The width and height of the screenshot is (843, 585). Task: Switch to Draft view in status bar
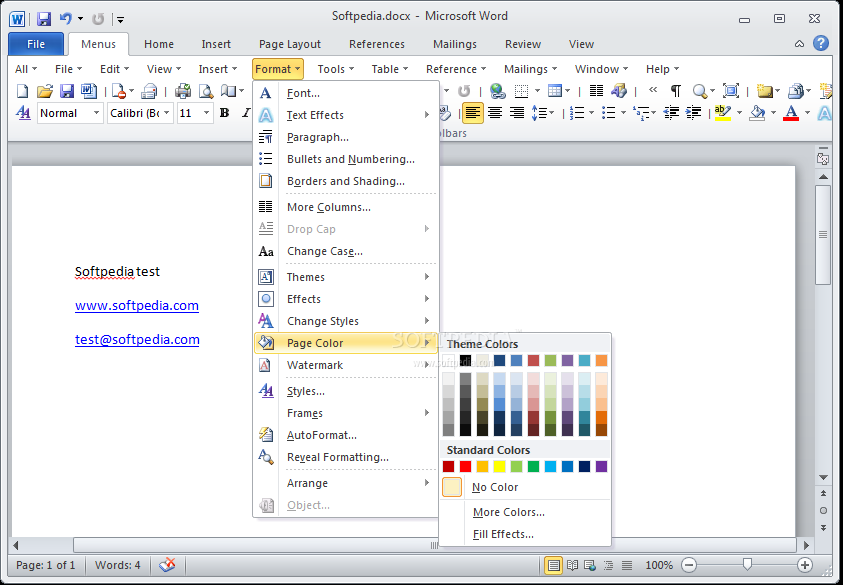pos(627,565)
